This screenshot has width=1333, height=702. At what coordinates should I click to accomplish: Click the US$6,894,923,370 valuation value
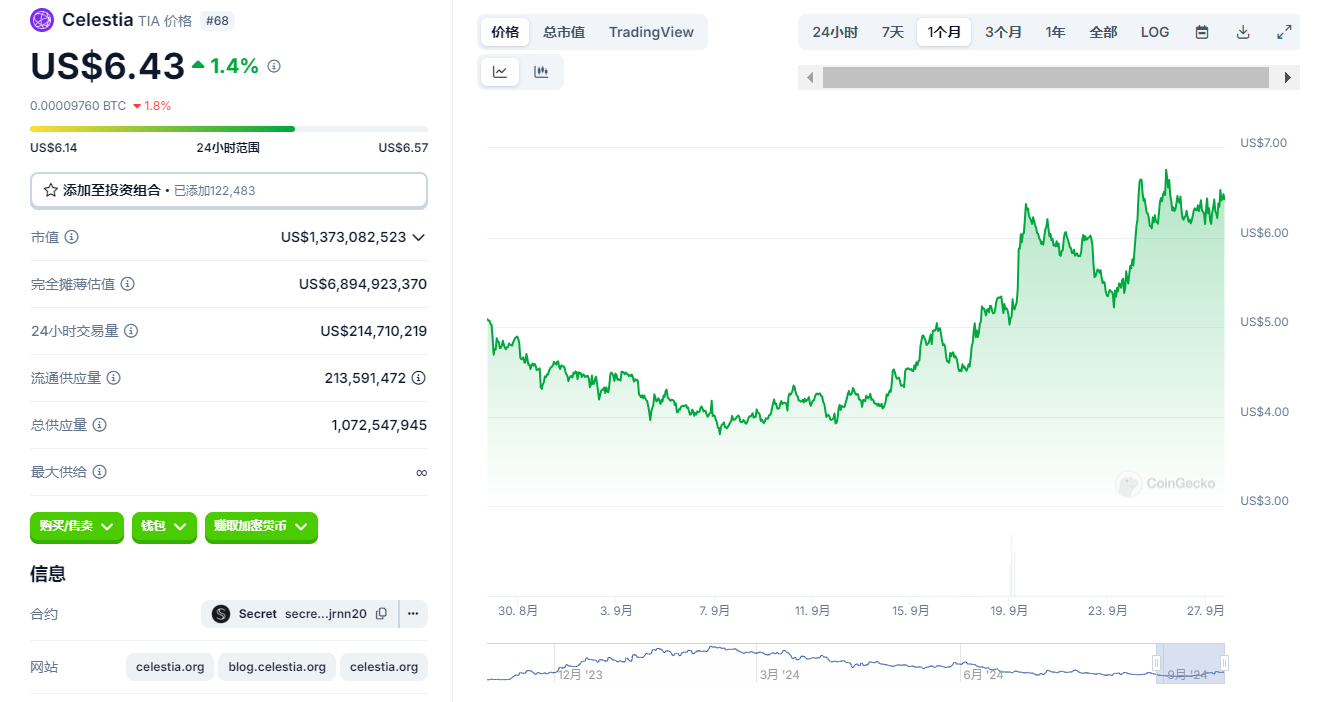(x=363, y=284)
